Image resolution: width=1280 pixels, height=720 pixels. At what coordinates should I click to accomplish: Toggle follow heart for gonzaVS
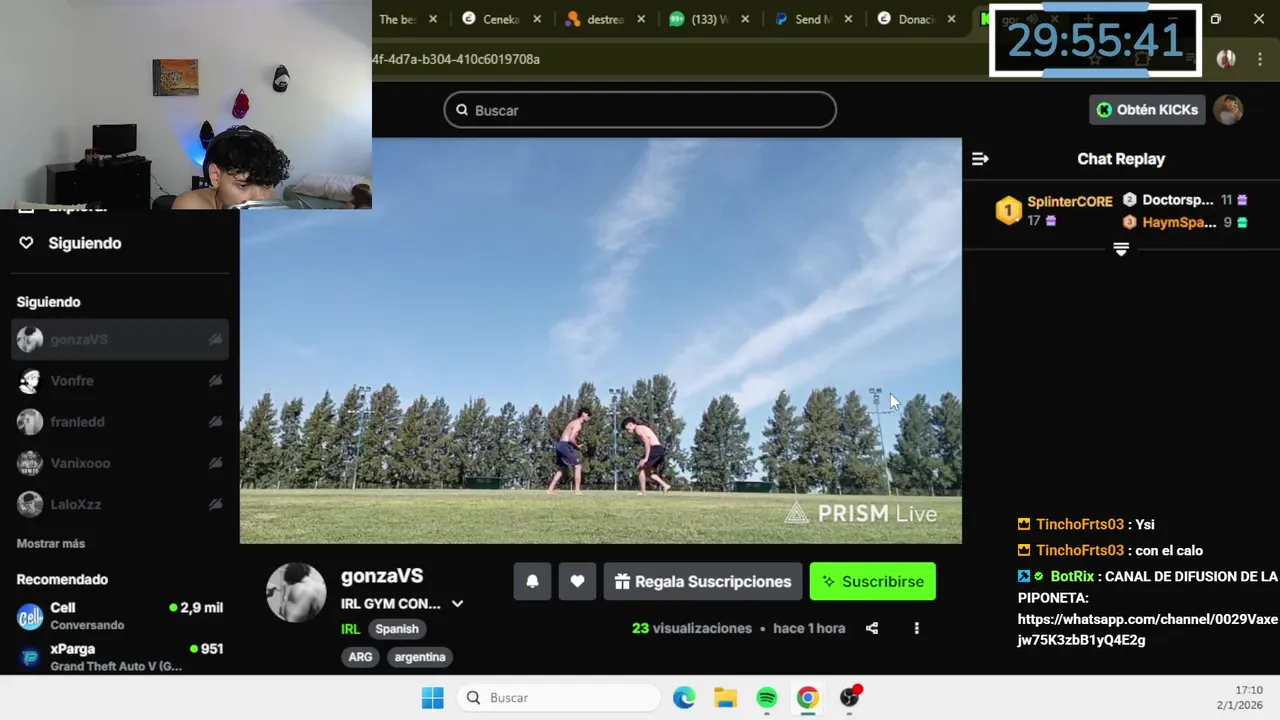coord(577,582)
